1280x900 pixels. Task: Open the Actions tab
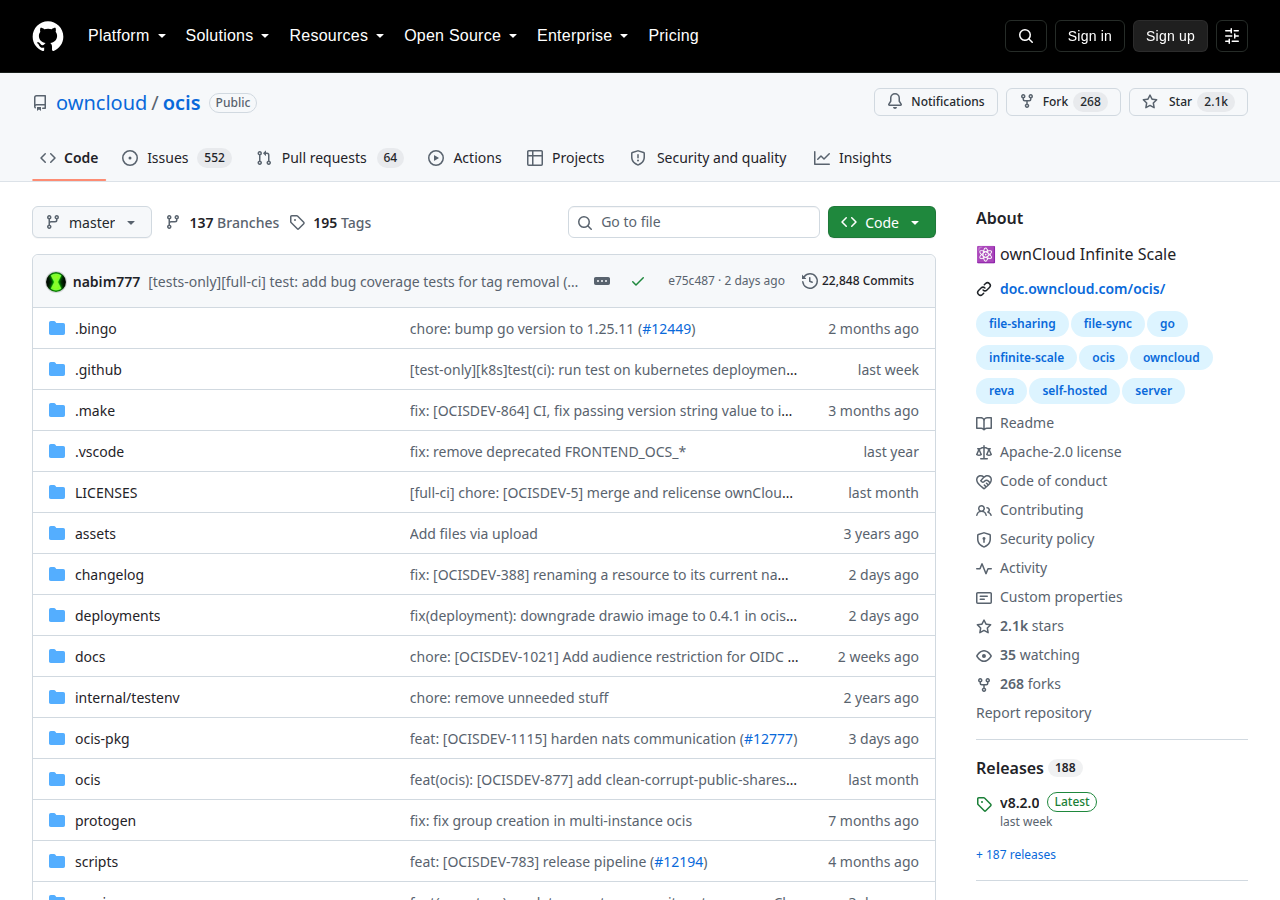click(x=465, y=158)
